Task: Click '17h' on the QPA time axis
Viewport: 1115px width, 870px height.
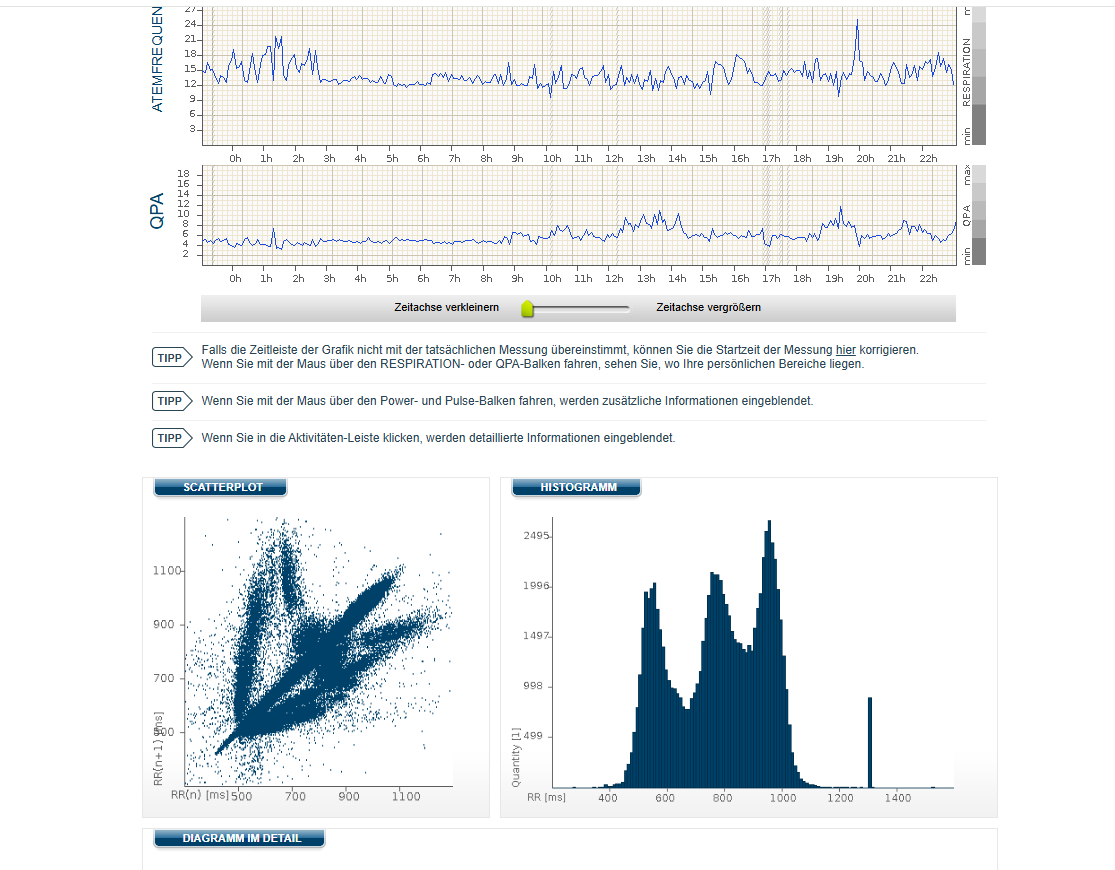Action: click(x=771, y=279)
